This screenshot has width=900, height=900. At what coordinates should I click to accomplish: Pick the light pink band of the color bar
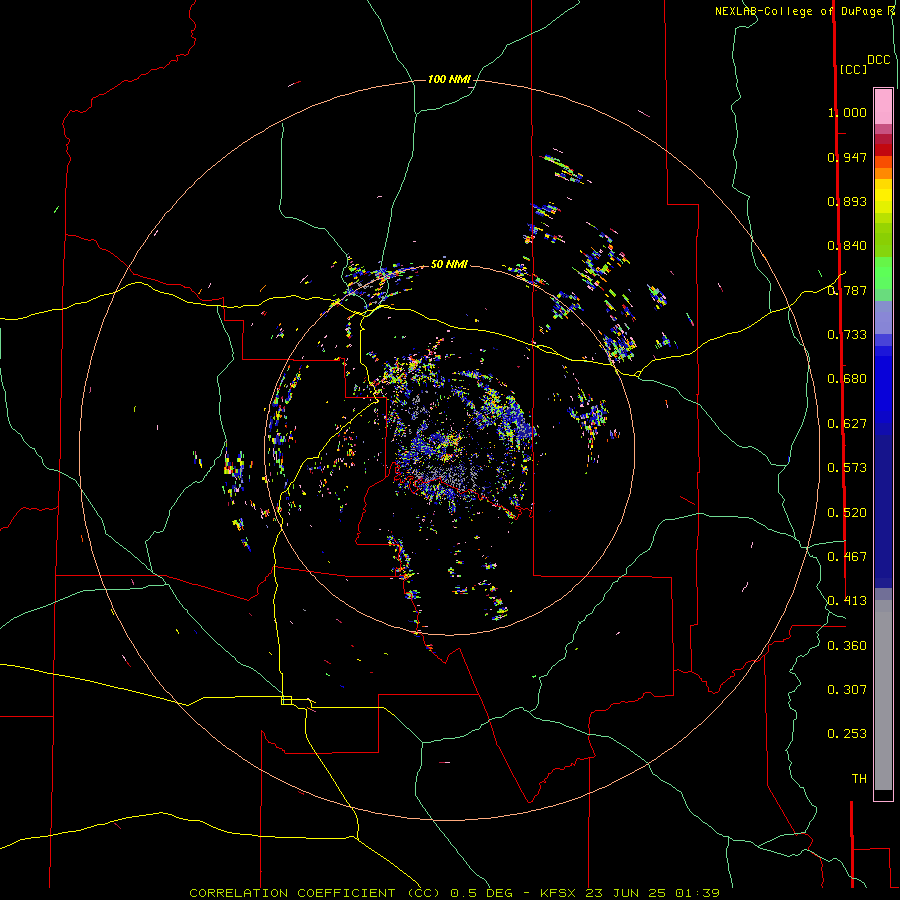tap(883, 107)
